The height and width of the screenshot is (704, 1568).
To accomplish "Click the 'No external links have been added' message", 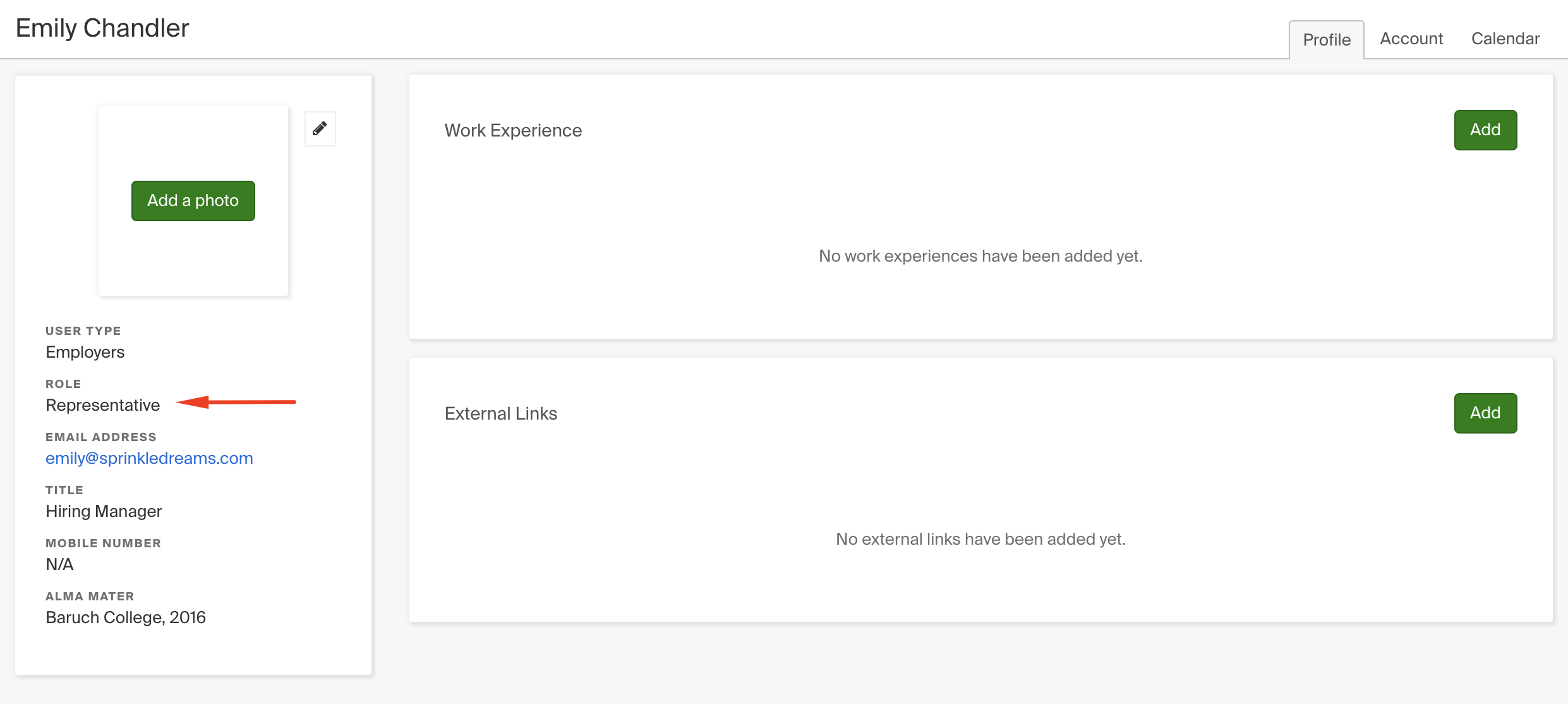I will (x=980, y=539).
